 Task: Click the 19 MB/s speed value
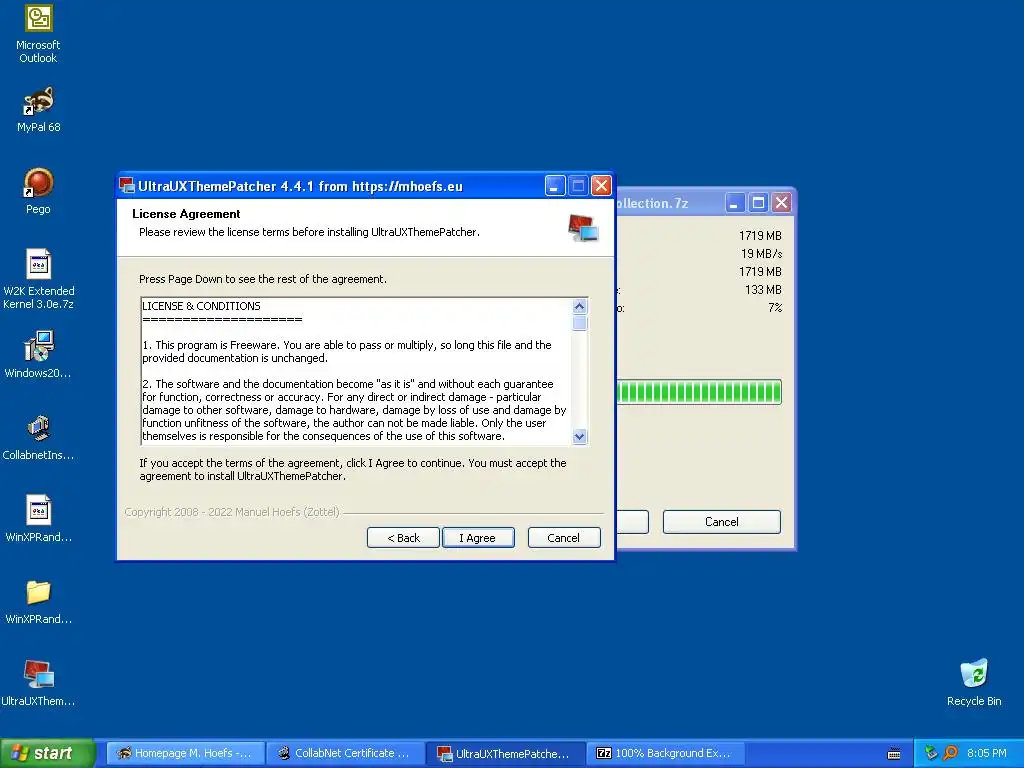[x=761, y=253]
